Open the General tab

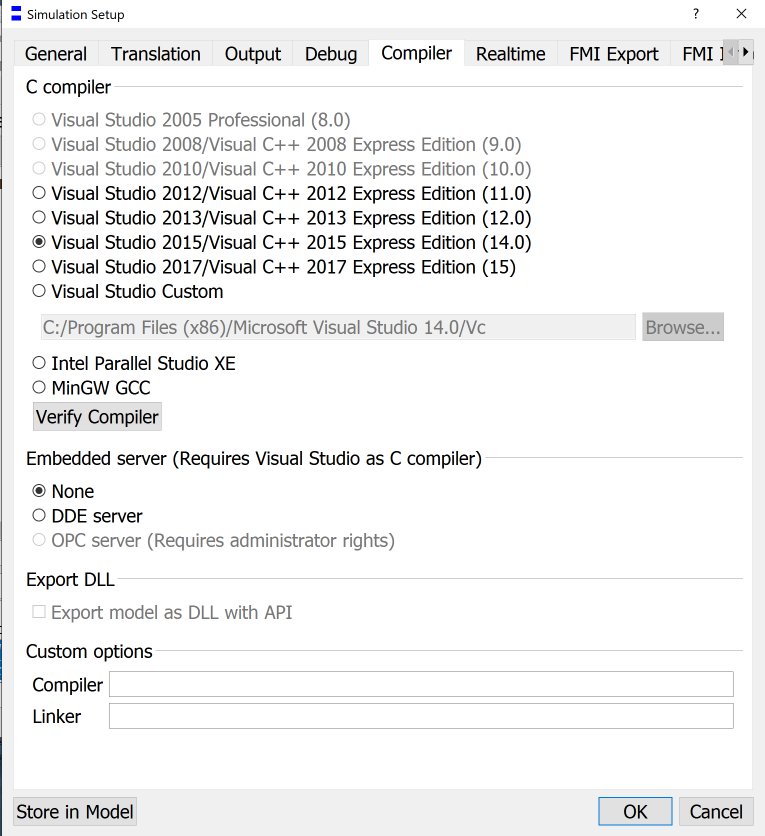tap(55, 54)
